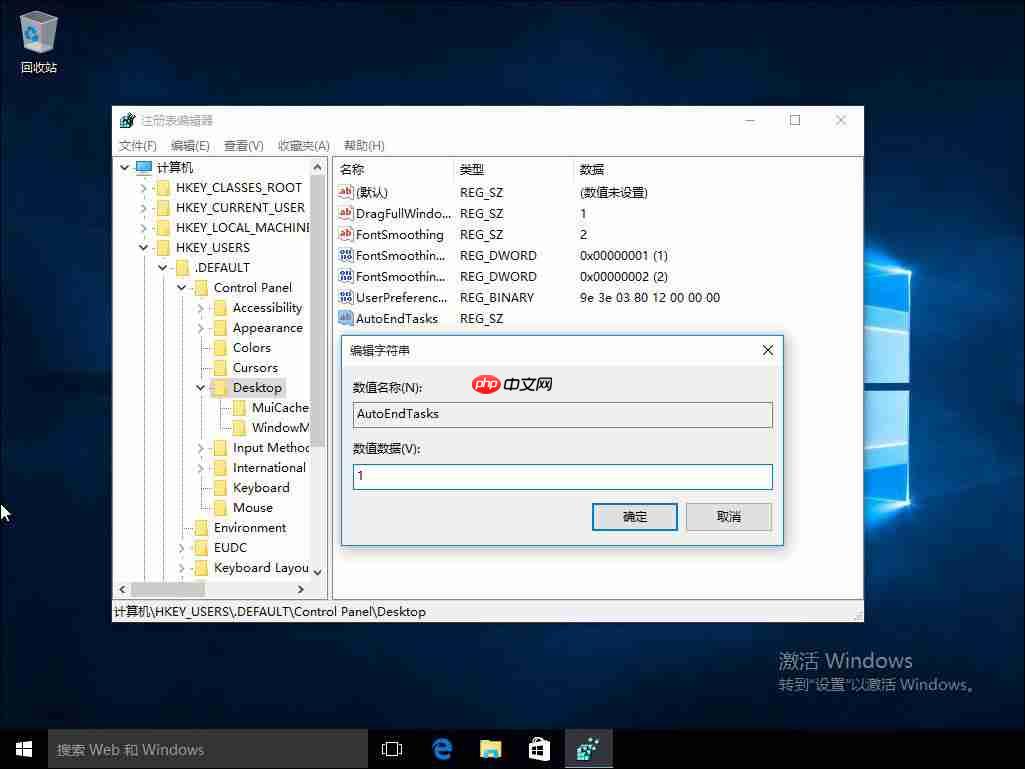Click the 数值数据 input field
This screenshot has width=1025, height=769.
pyautogui.click(x=561, y=477)
